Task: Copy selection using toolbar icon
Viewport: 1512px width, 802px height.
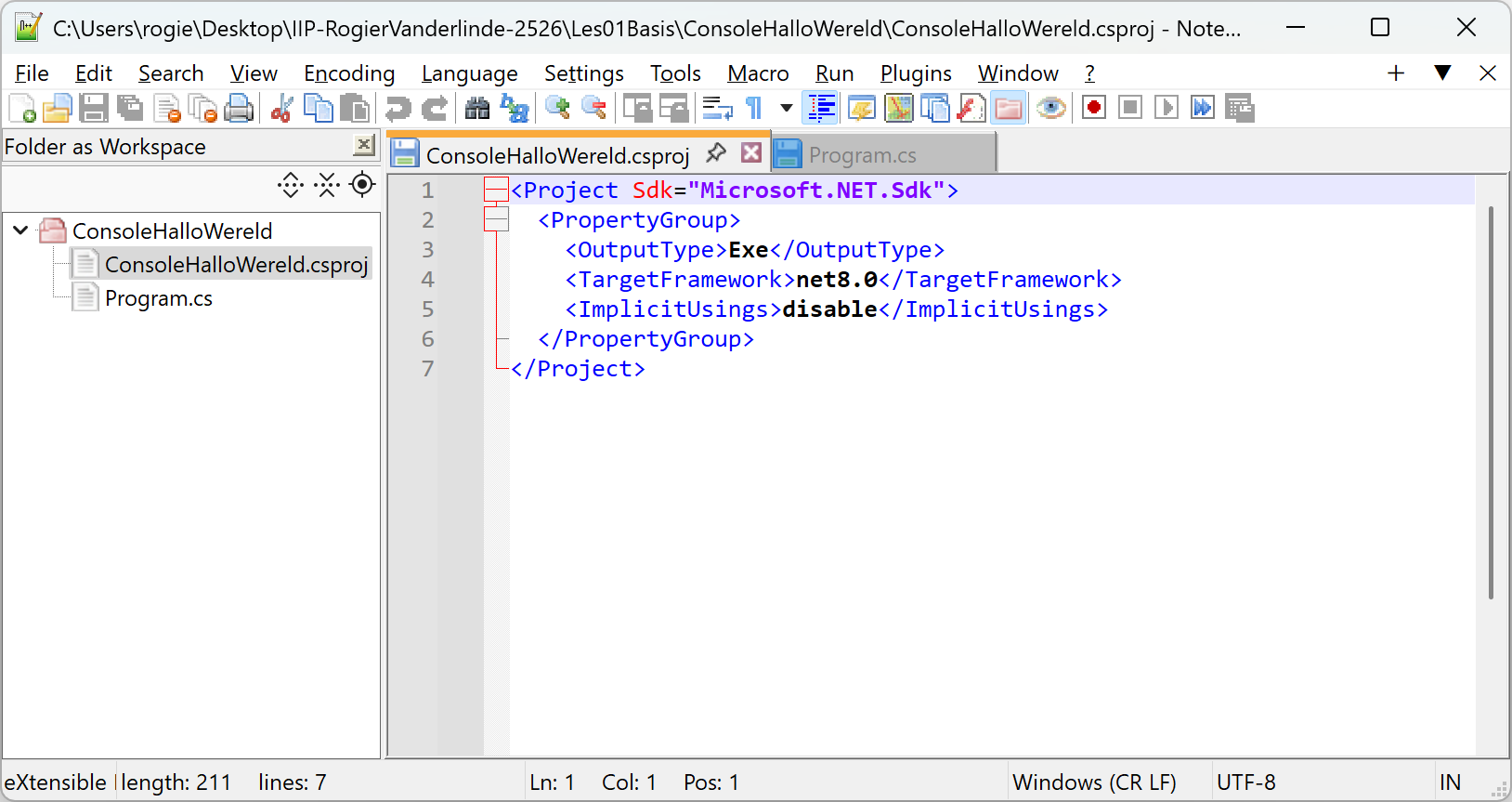Action: pos(319,109)
